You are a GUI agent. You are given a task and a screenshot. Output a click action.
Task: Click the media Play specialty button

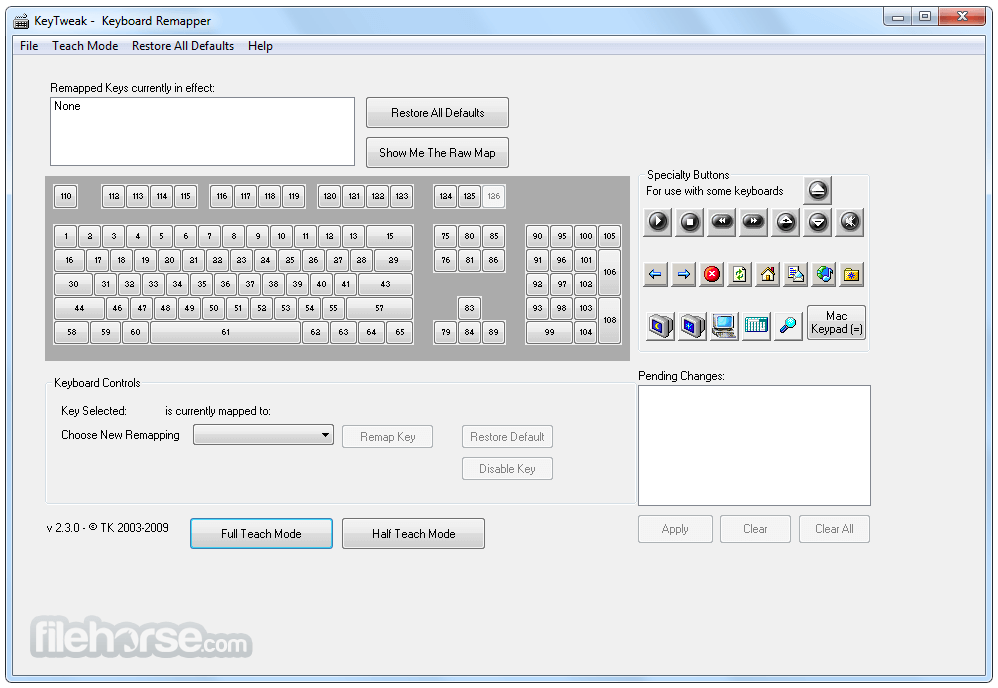[657, 222]
